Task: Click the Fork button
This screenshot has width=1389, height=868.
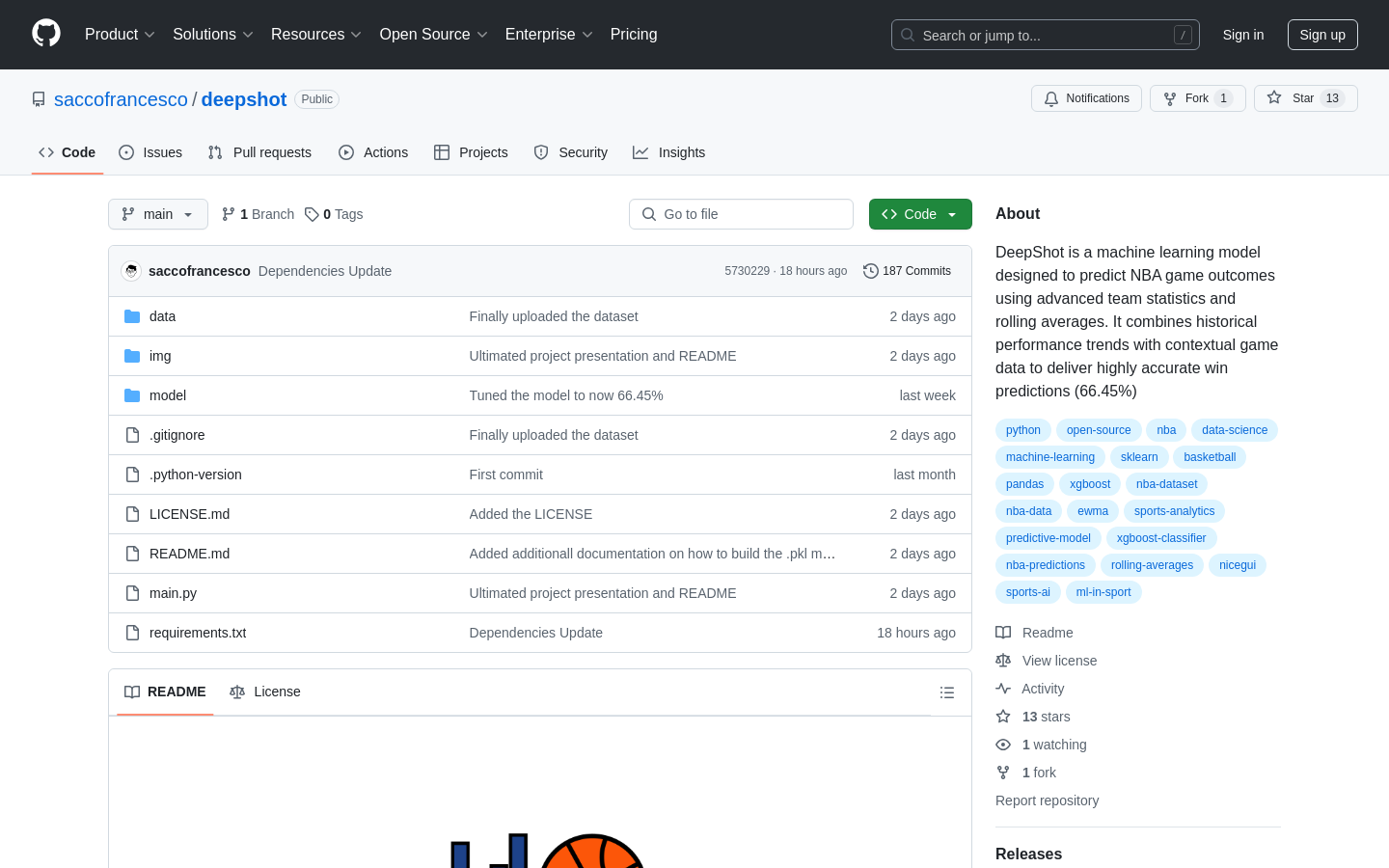Action: click(x=1197, y=98)
